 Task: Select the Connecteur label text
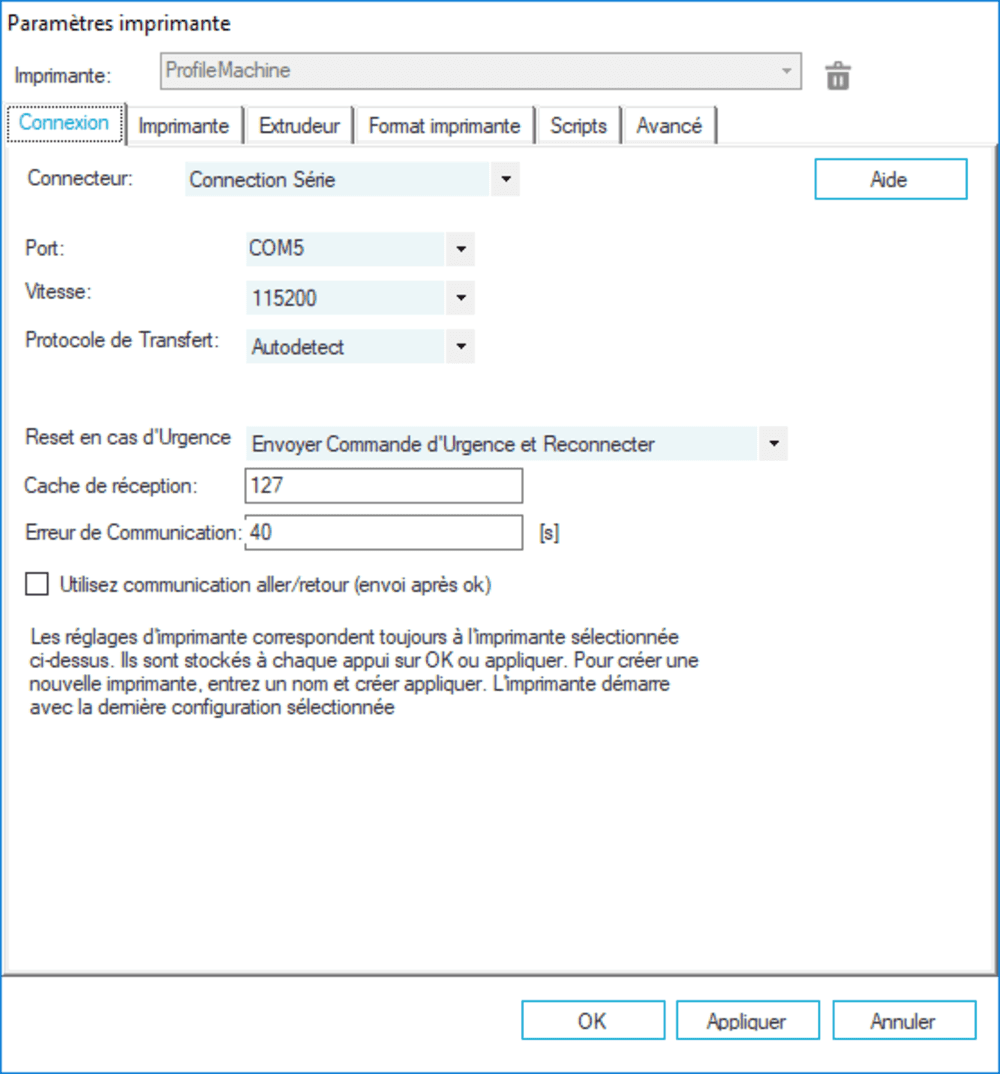click(x=80, y=178)
